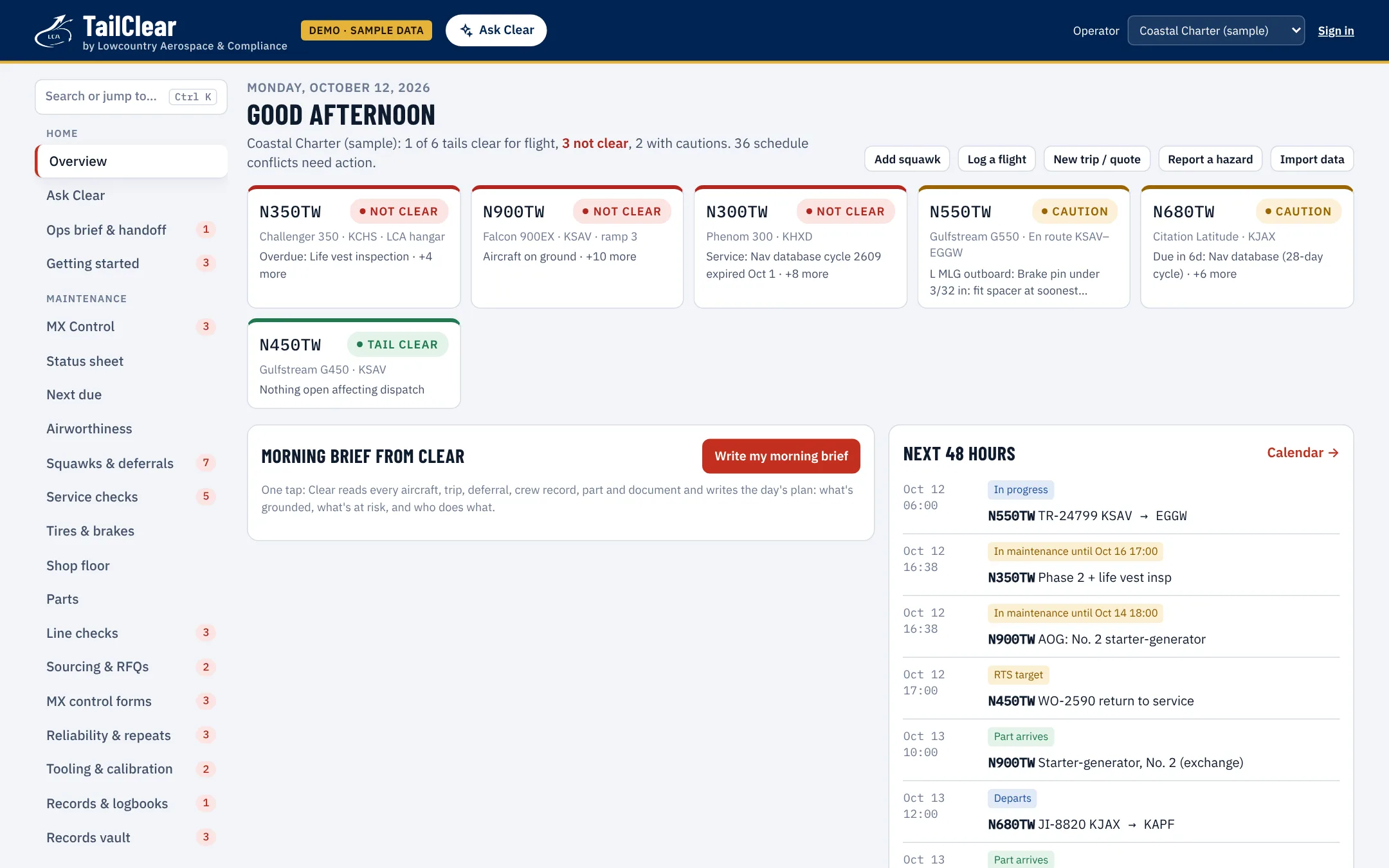Go to Service checks
The image size is (1389, 868).
131,496
